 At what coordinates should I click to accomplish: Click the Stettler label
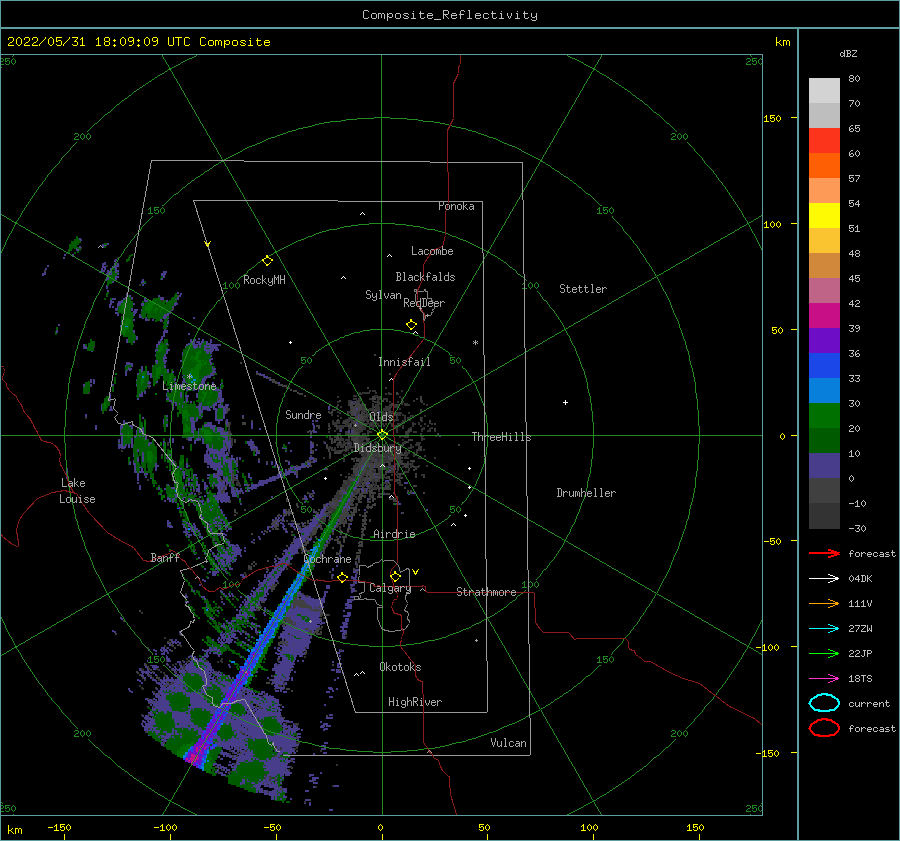tap(583, 289)
